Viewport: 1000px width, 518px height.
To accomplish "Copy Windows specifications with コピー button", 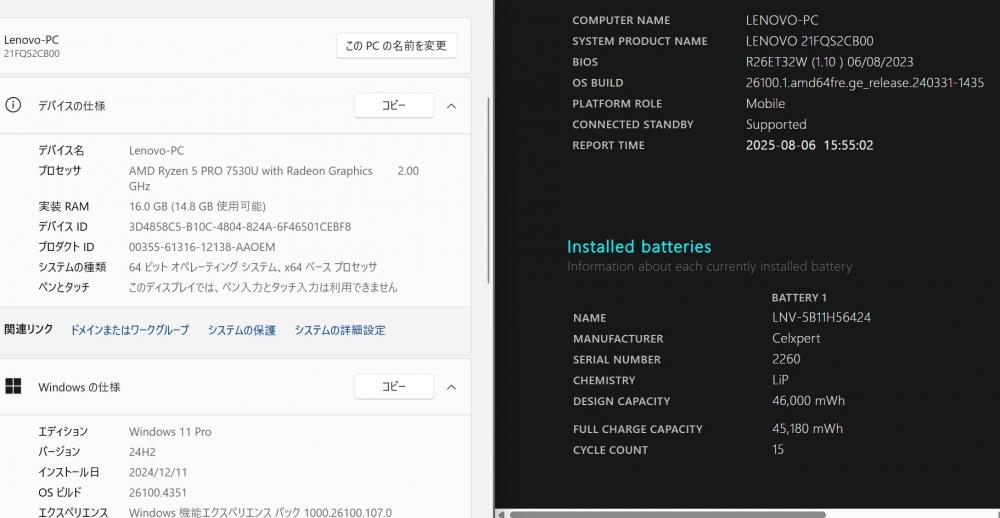I will coord(394,387).
